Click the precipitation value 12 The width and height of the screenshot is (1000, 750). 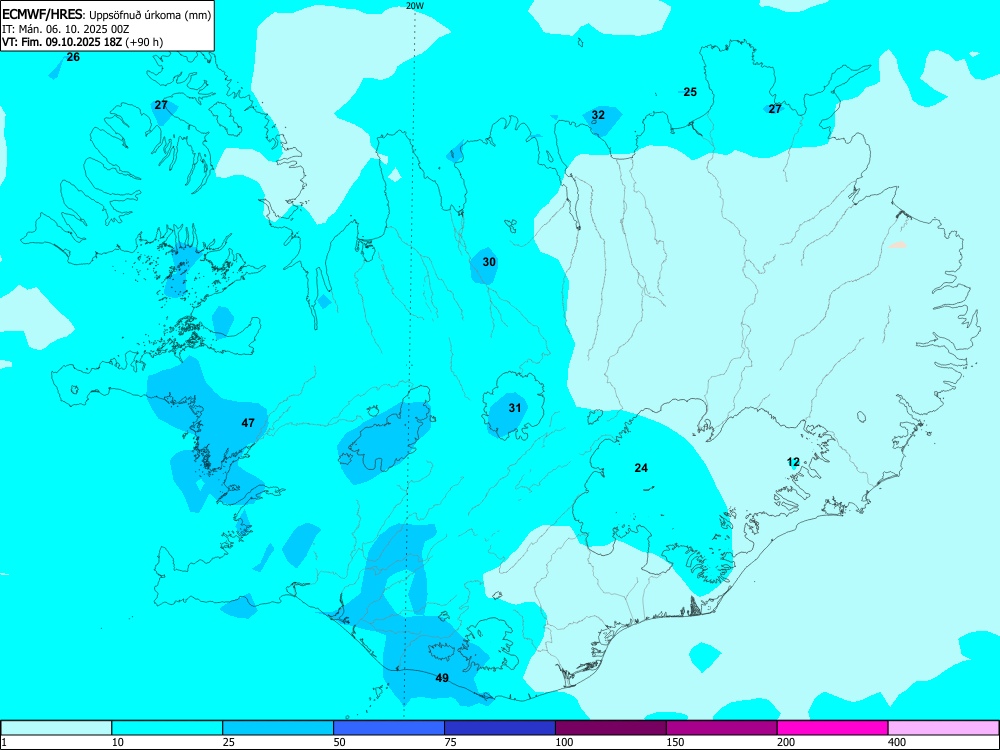tap(793, 462)
